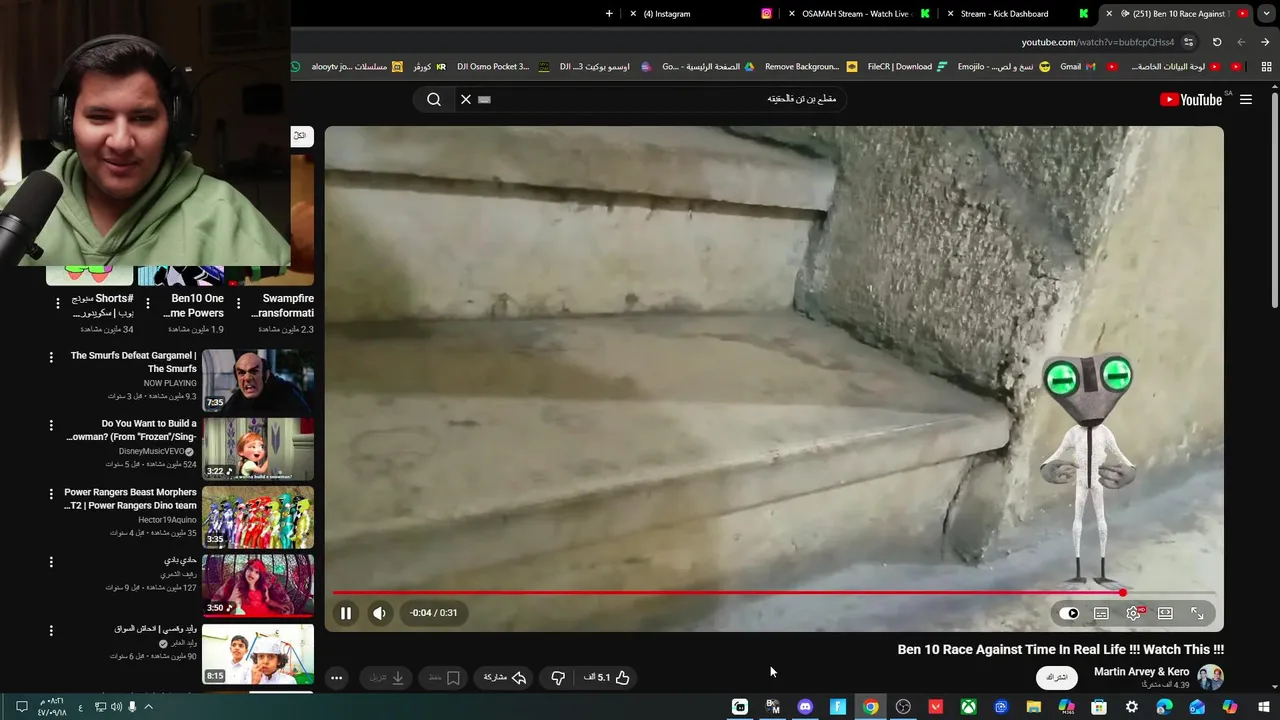Image resolution: width=1280 pixels, height=720 pixels.
Task: Mute the video player volume
Action: pos(379,613)
